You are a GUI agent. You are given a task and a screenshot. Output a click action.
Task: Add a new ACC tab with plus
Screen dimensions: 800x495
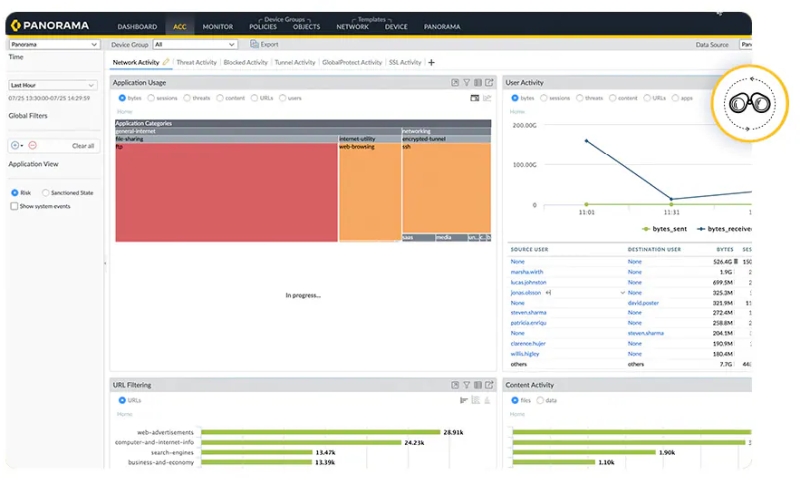tap(432, 62)
